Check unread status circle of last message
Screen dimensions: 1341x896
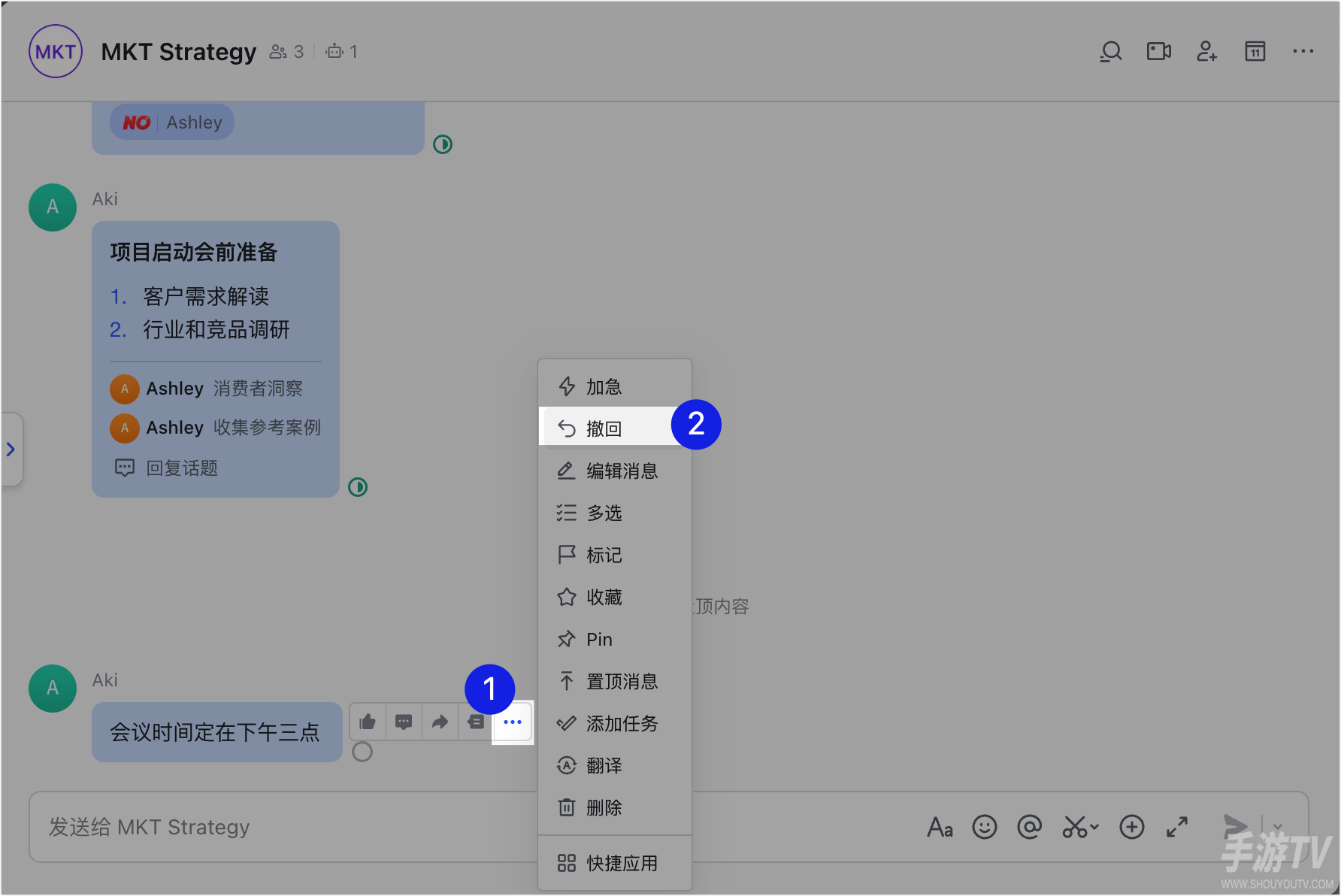tap(362, 752)
